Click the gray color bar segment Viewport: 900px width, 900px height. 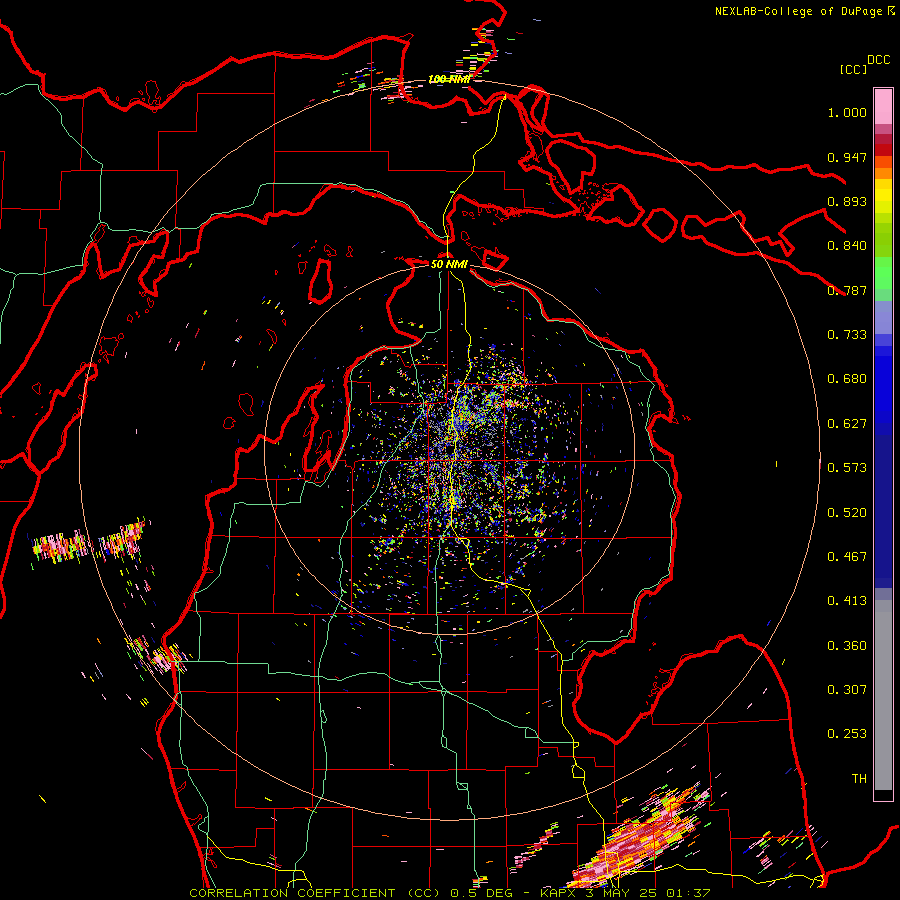[x=883, y=695]
